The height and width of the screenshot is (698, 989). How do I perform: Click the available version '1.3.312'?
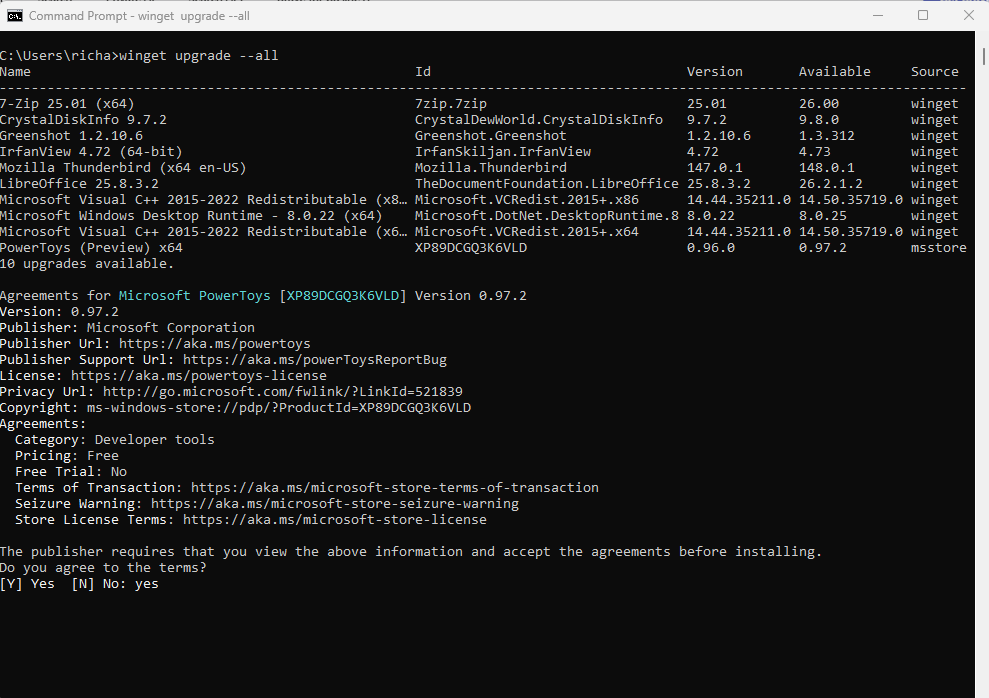827,136
